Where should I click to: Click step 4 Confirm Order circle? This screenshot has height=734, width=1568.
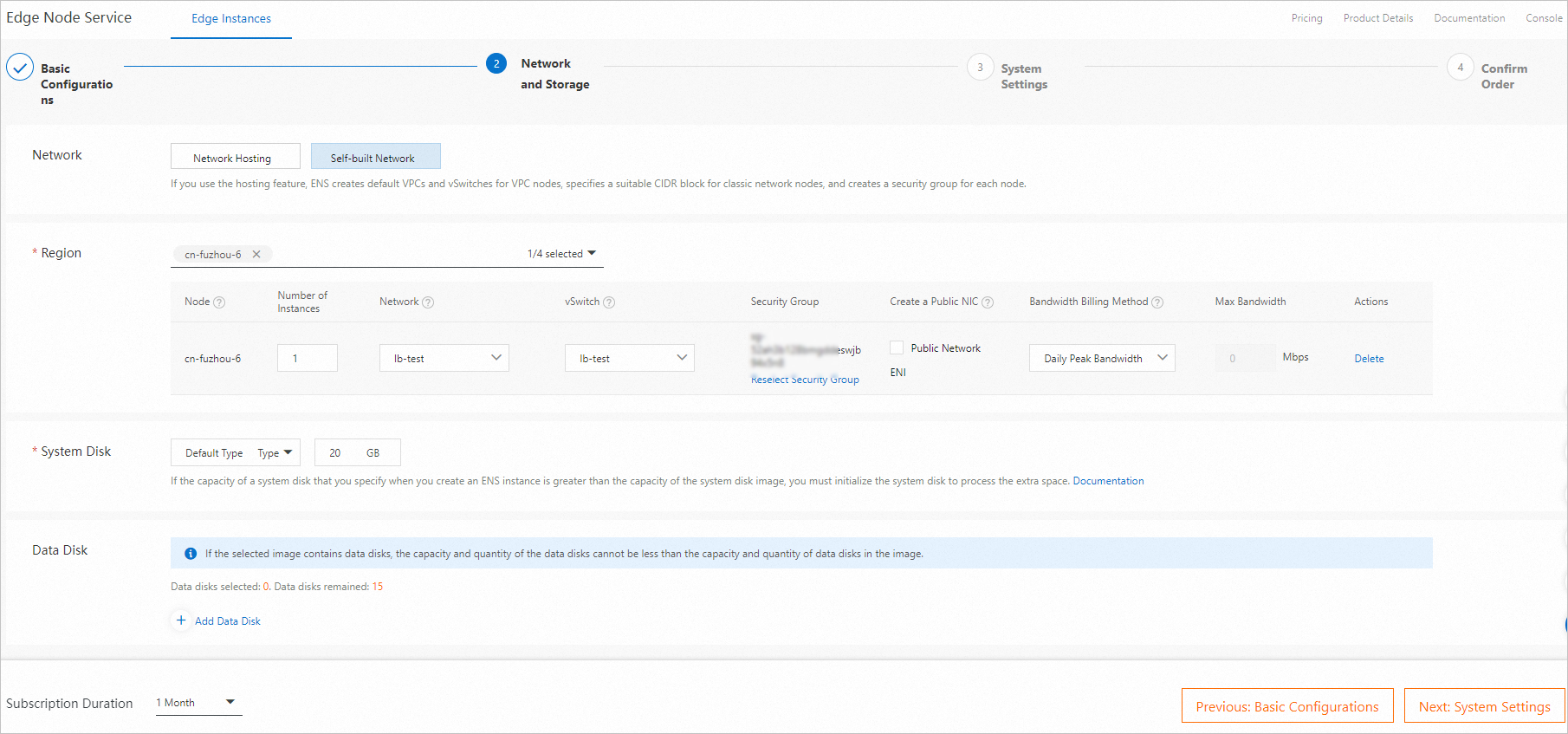[1460, 67]
